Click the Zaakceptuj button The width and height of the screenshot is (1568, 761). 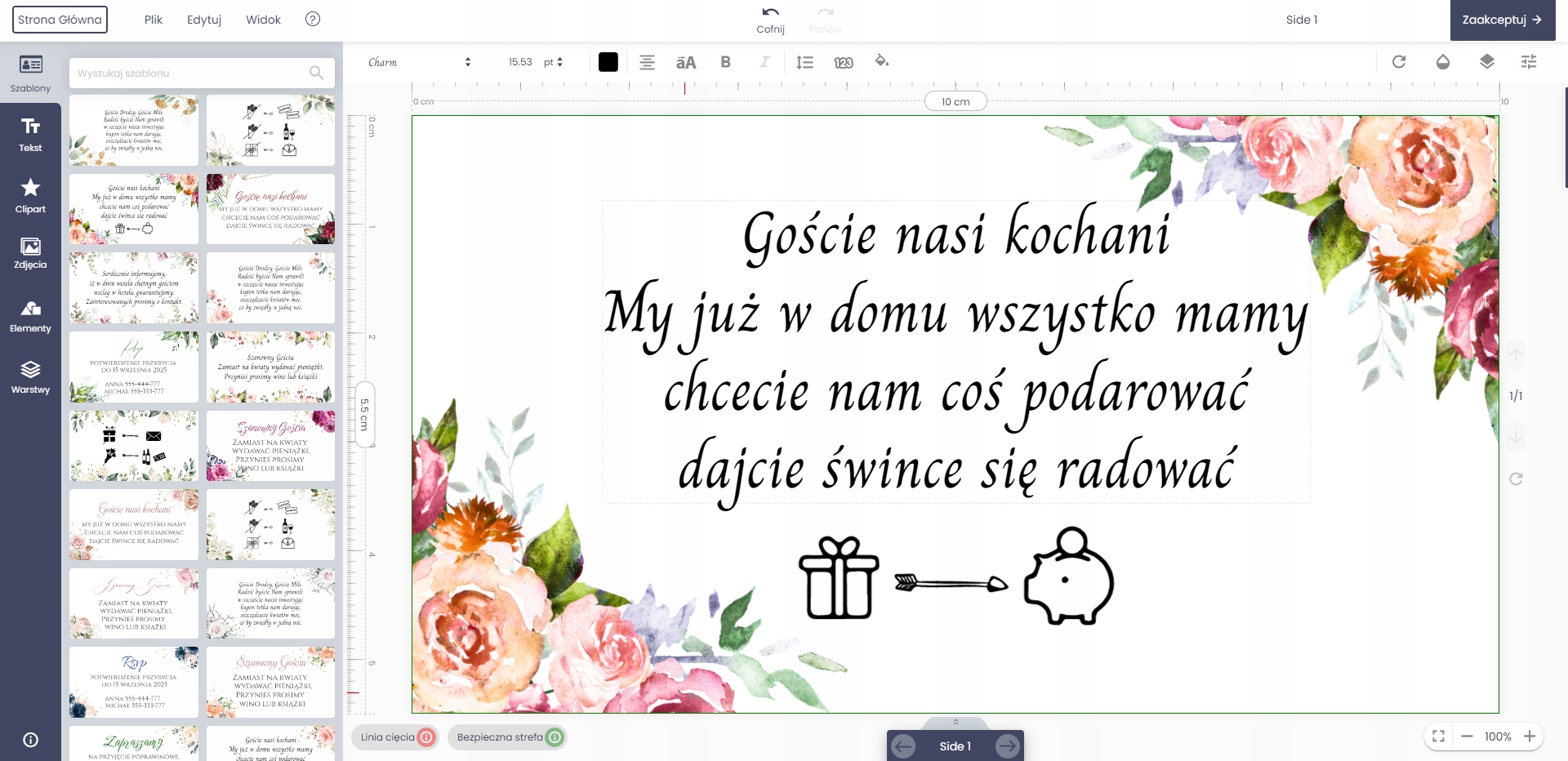1502,20
